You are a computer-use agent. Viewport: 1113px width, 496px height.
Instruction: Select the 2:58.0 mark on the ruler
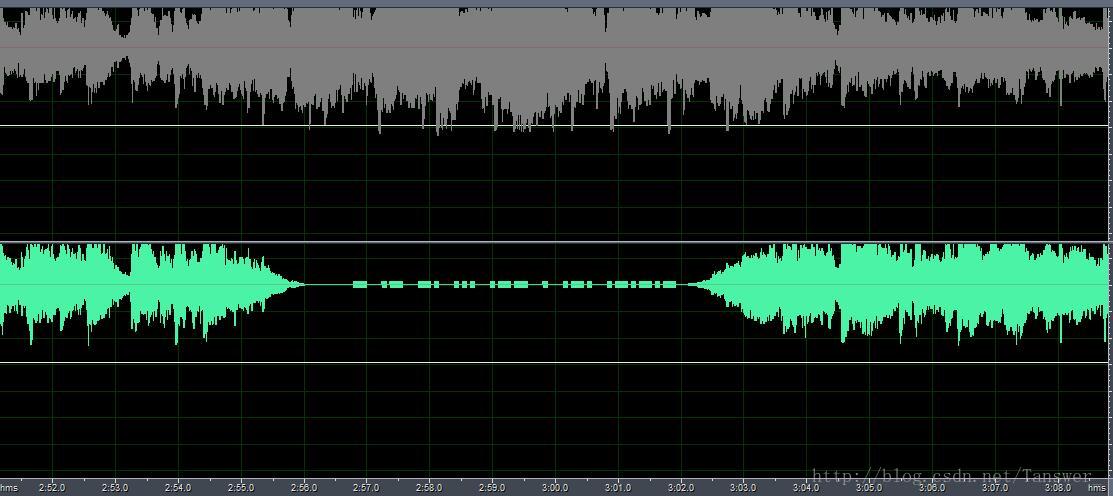(x=429, y=488)
